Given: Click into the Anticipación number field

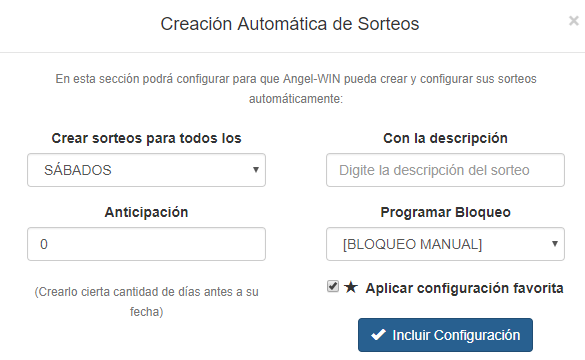Looking at the screenshot, I should (x=146, y=244).
